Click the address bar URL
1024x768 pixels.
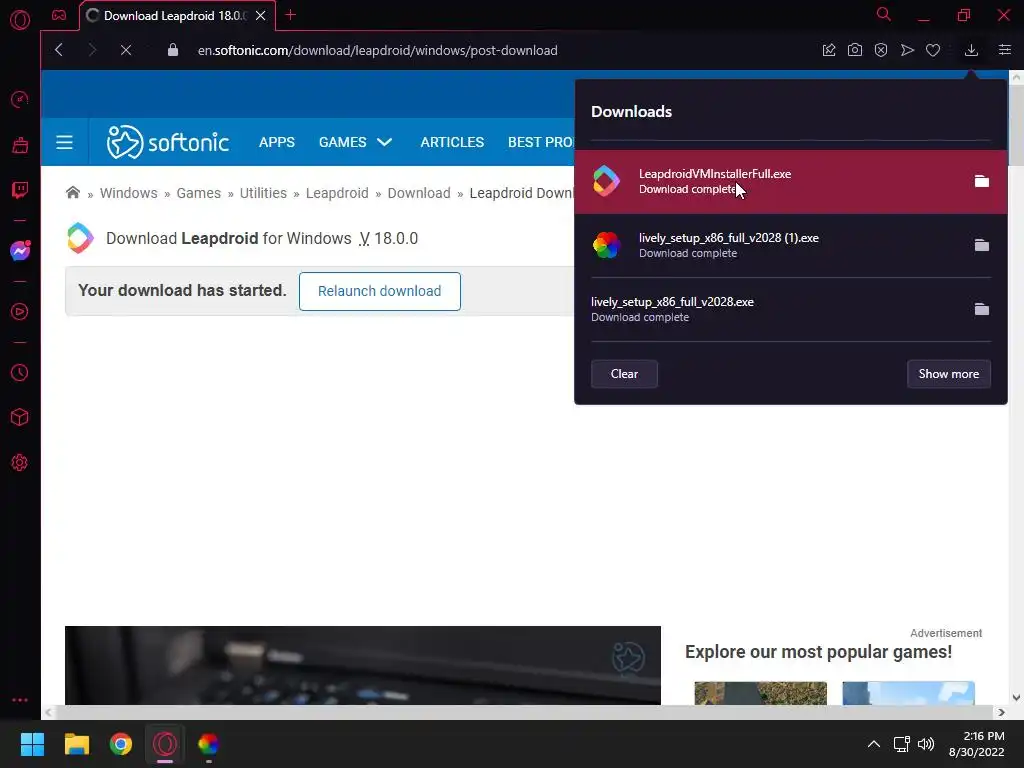tap(377, 50)
